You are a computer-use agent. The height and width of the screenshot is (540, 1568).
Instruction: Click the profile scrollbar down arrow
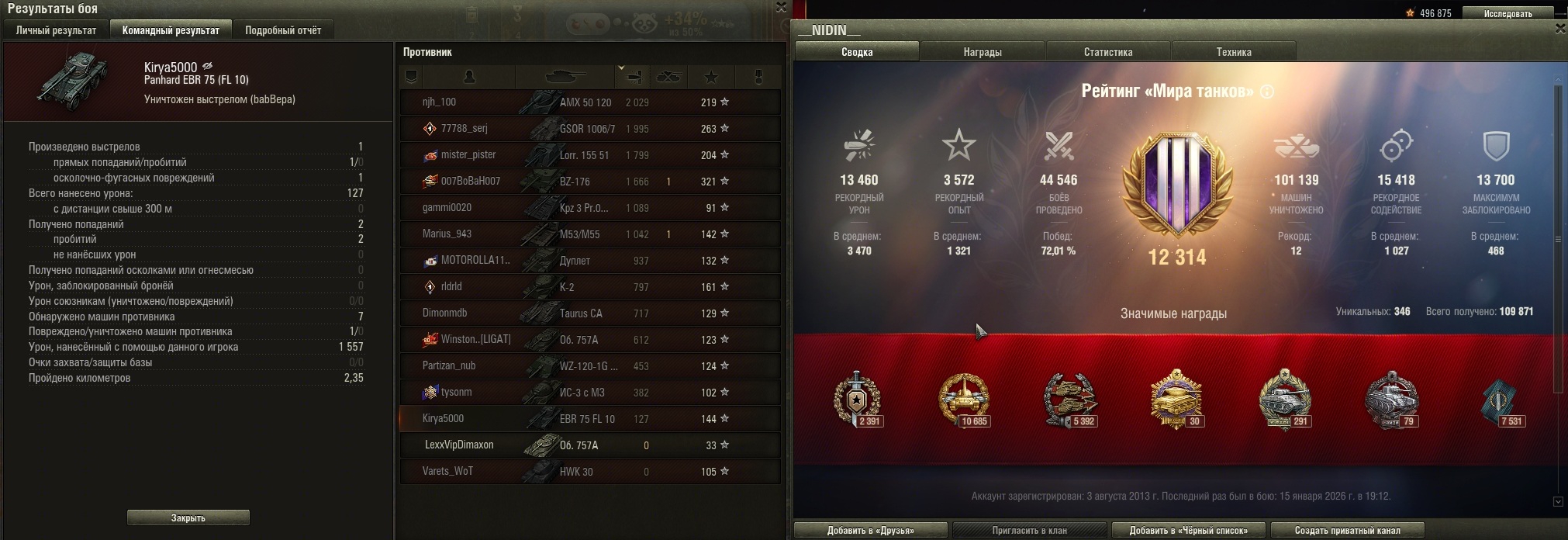[1558, 502]
